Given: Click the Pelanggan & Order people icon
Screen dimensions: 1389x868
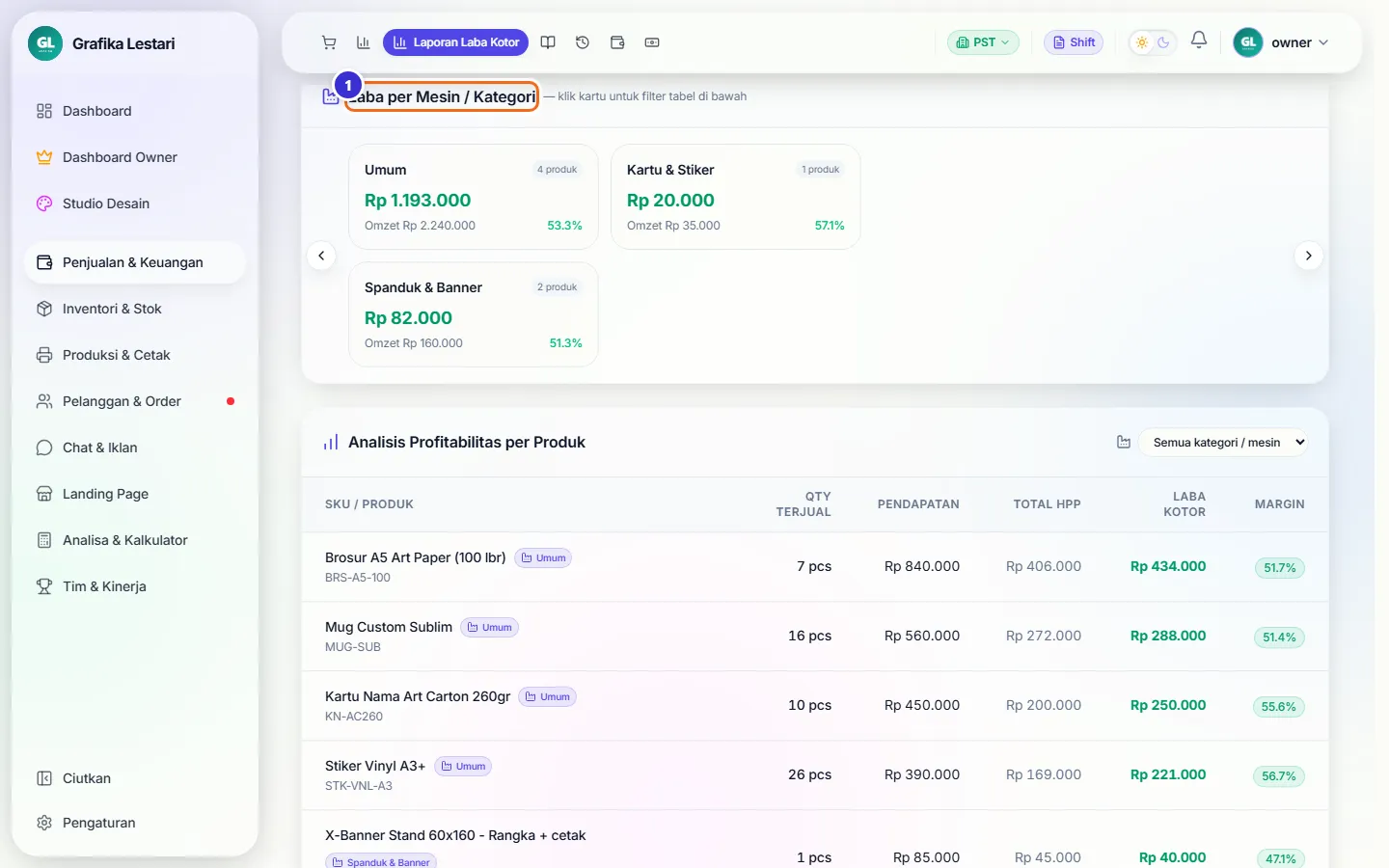Looking at the screenshot, I should [44, 401].
